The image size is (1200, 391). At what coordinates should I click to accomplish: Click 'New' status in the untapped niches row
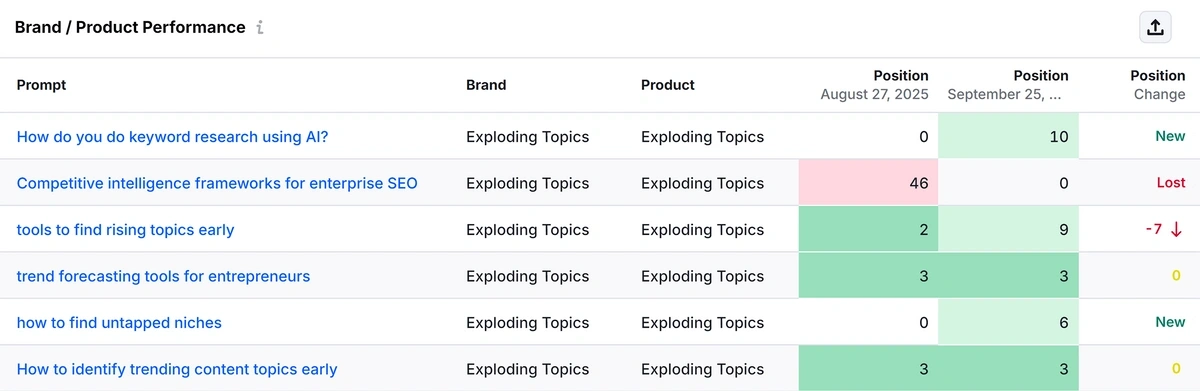tap(1170, 323)
